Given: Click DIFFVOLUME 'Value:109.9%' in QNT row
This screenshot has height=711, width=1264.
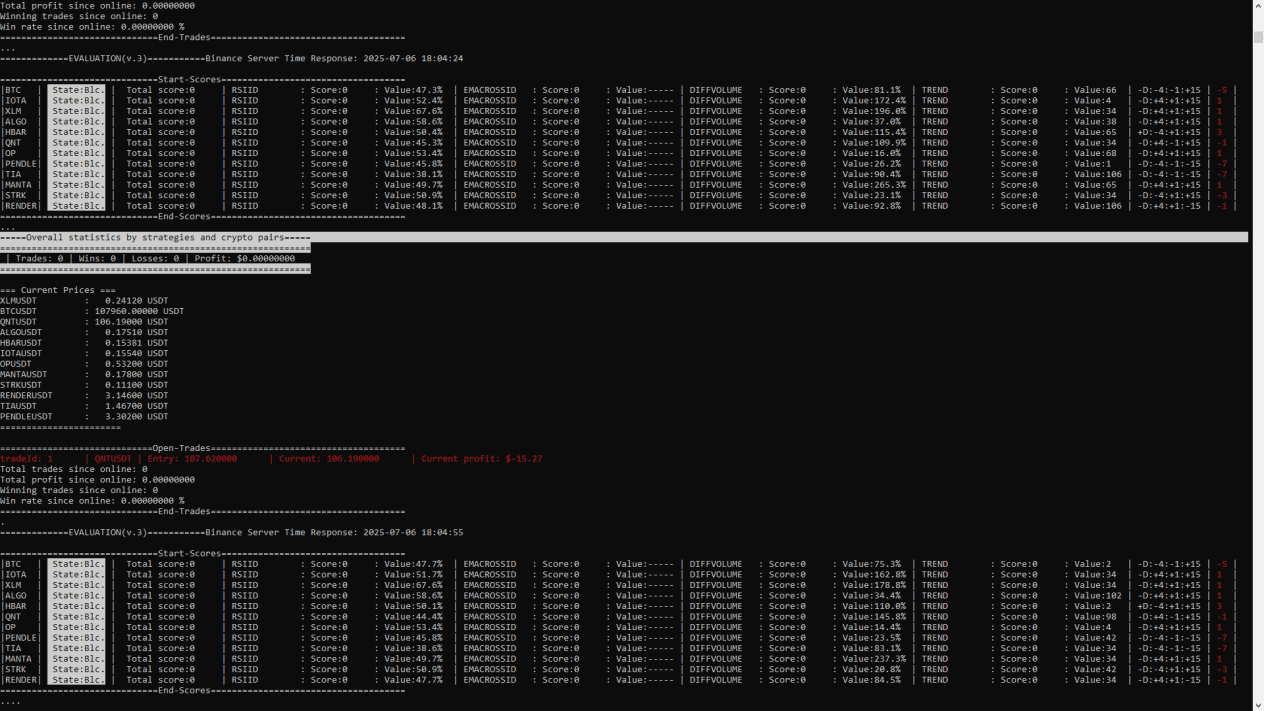Looking at the screenshot, I should [874, 142].
